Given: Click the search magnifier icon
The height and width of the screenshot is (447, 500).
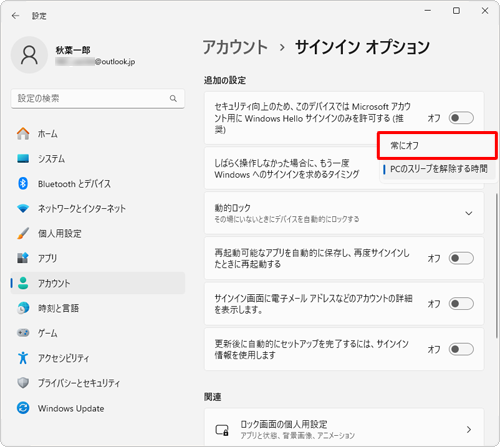Looking at the screenshot, I should click(173, 98).
